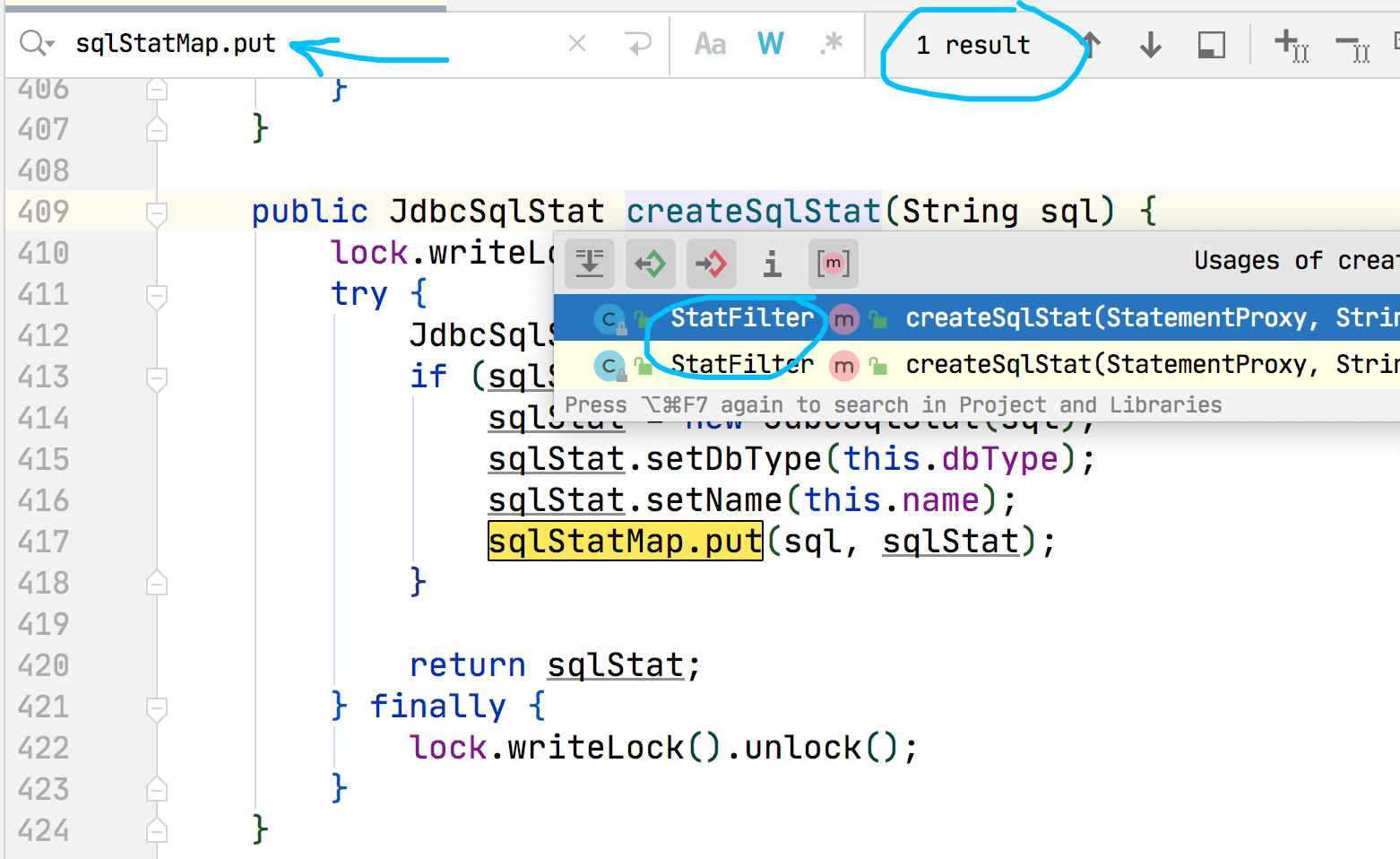Toggle write access filter in usages popup
The height and width of the screenshot is (859, 1400).
[x=712, y=264]
